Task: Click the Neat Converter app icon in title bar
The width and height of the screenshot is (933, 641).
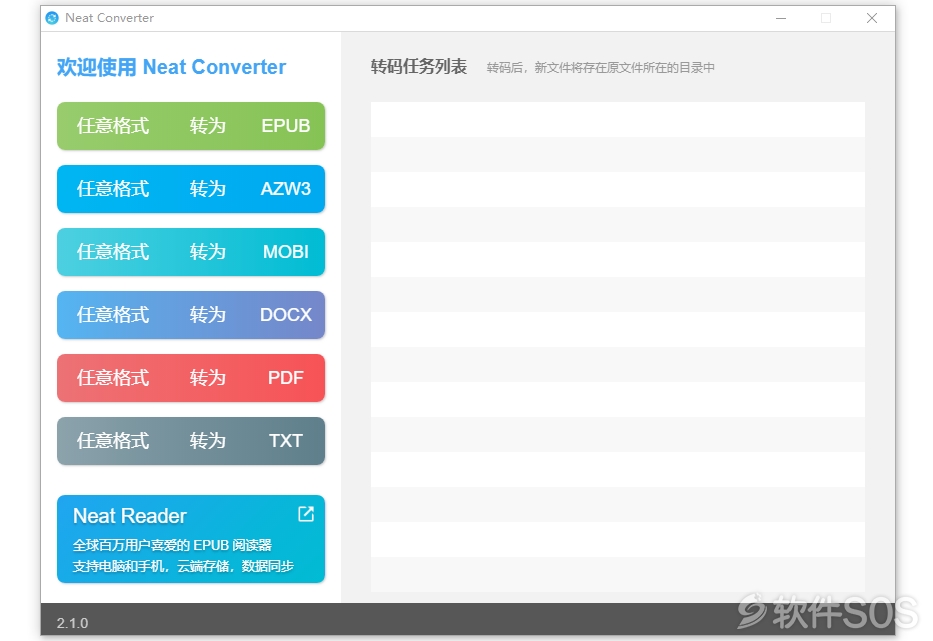Action: click(52, 18)
